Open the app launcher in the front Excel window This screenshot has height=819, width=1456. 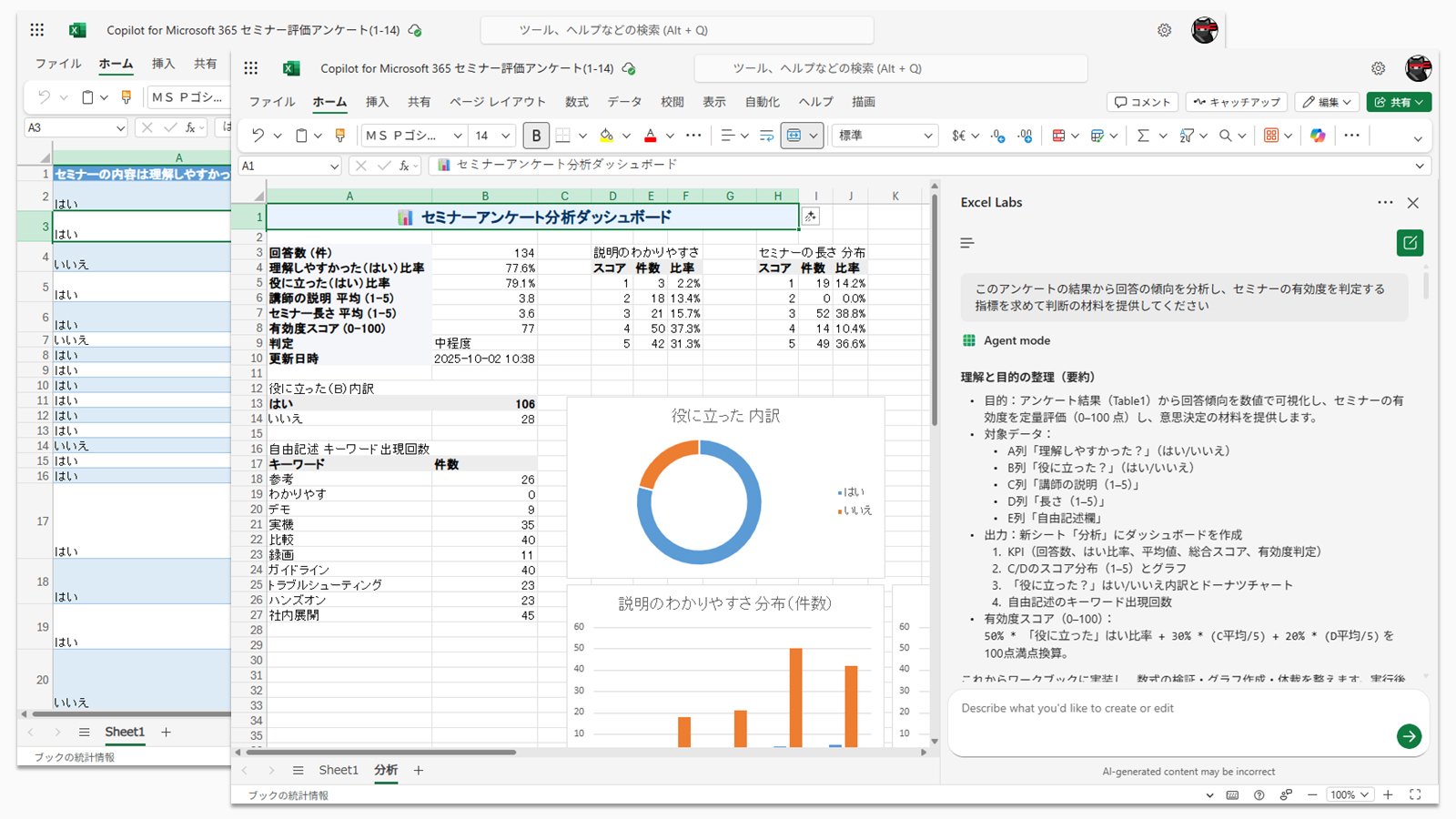point(251,68)
